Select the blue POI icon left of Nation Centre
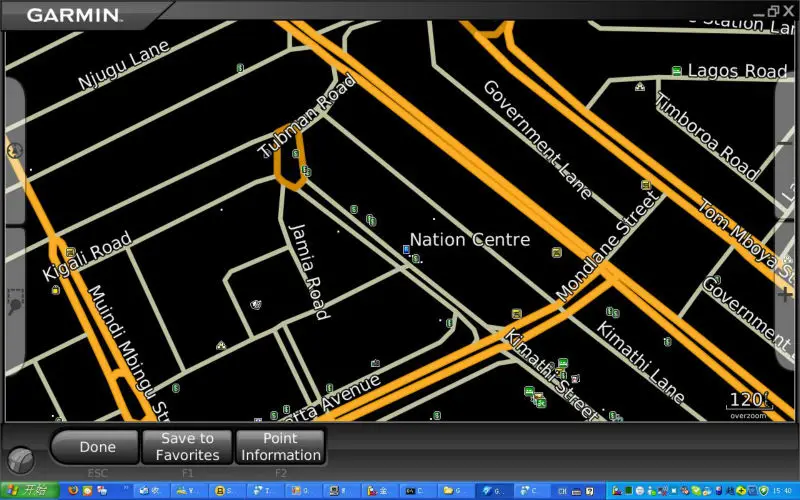 point(406,249)
